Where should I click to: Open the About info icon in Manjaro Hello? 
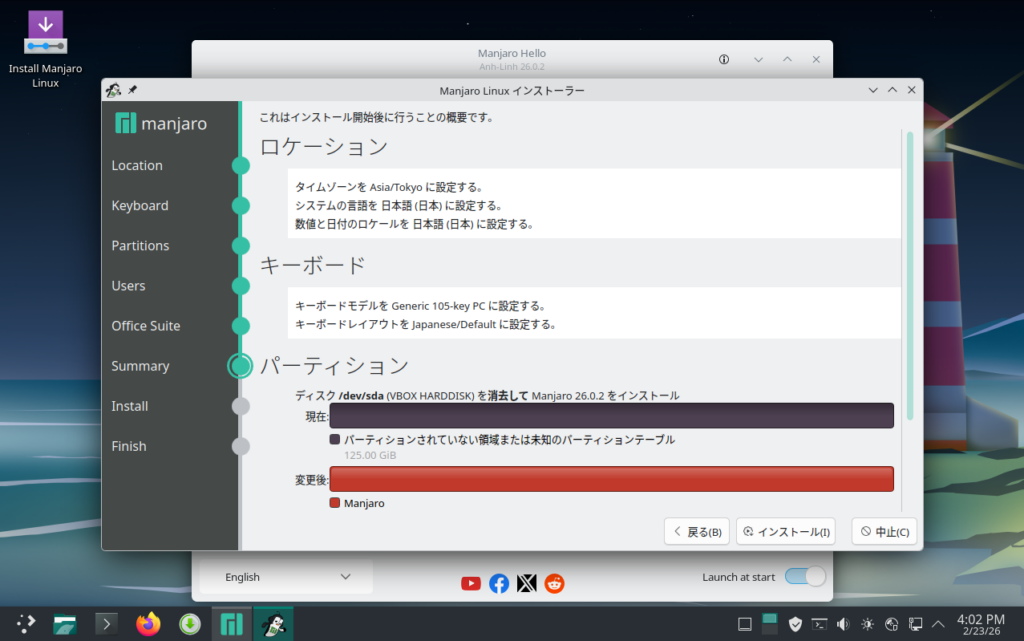point(724,60)
